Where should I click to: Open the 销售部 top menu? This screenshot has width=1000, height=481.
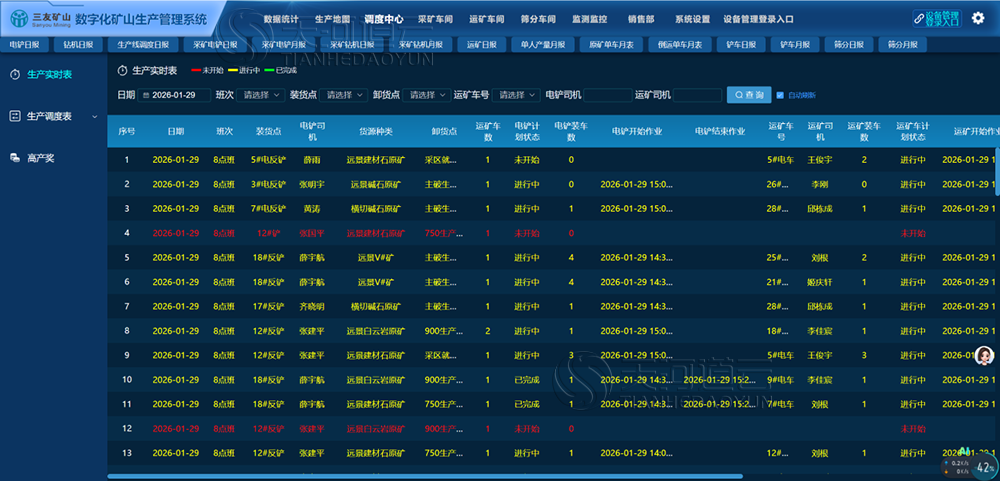[641, 19]
